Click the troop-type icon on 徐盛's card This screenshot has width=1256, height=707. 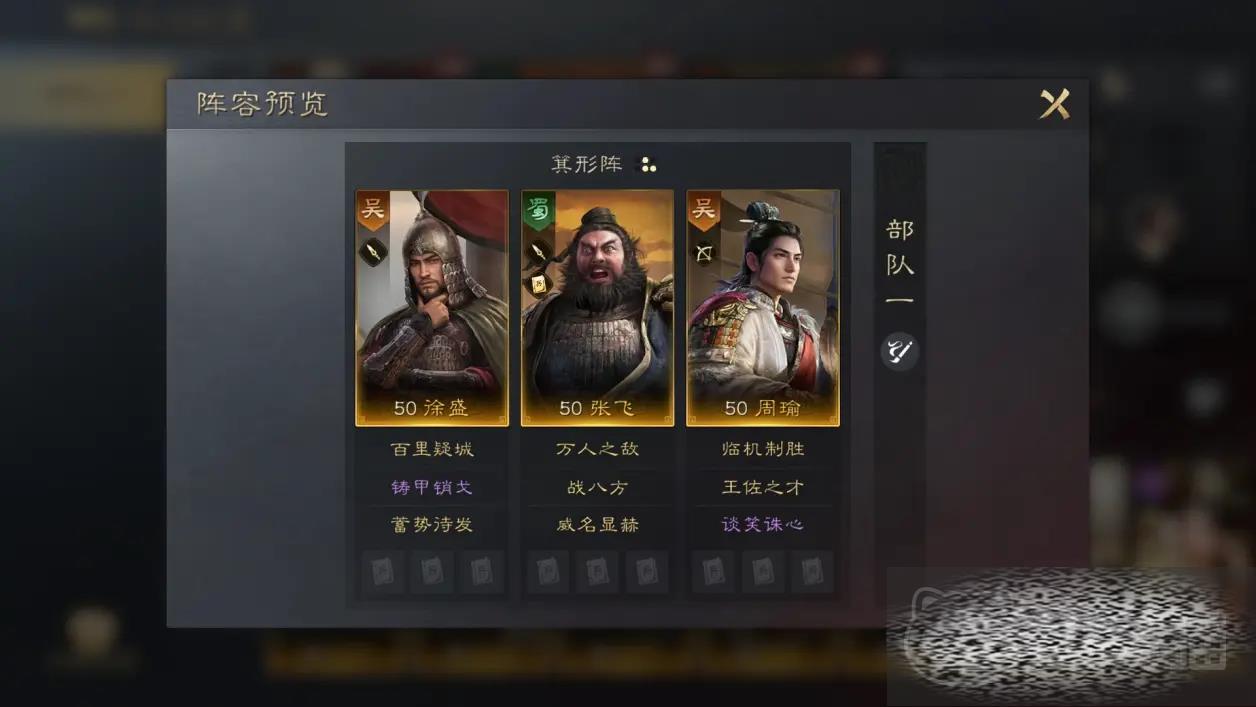point(373,252)
